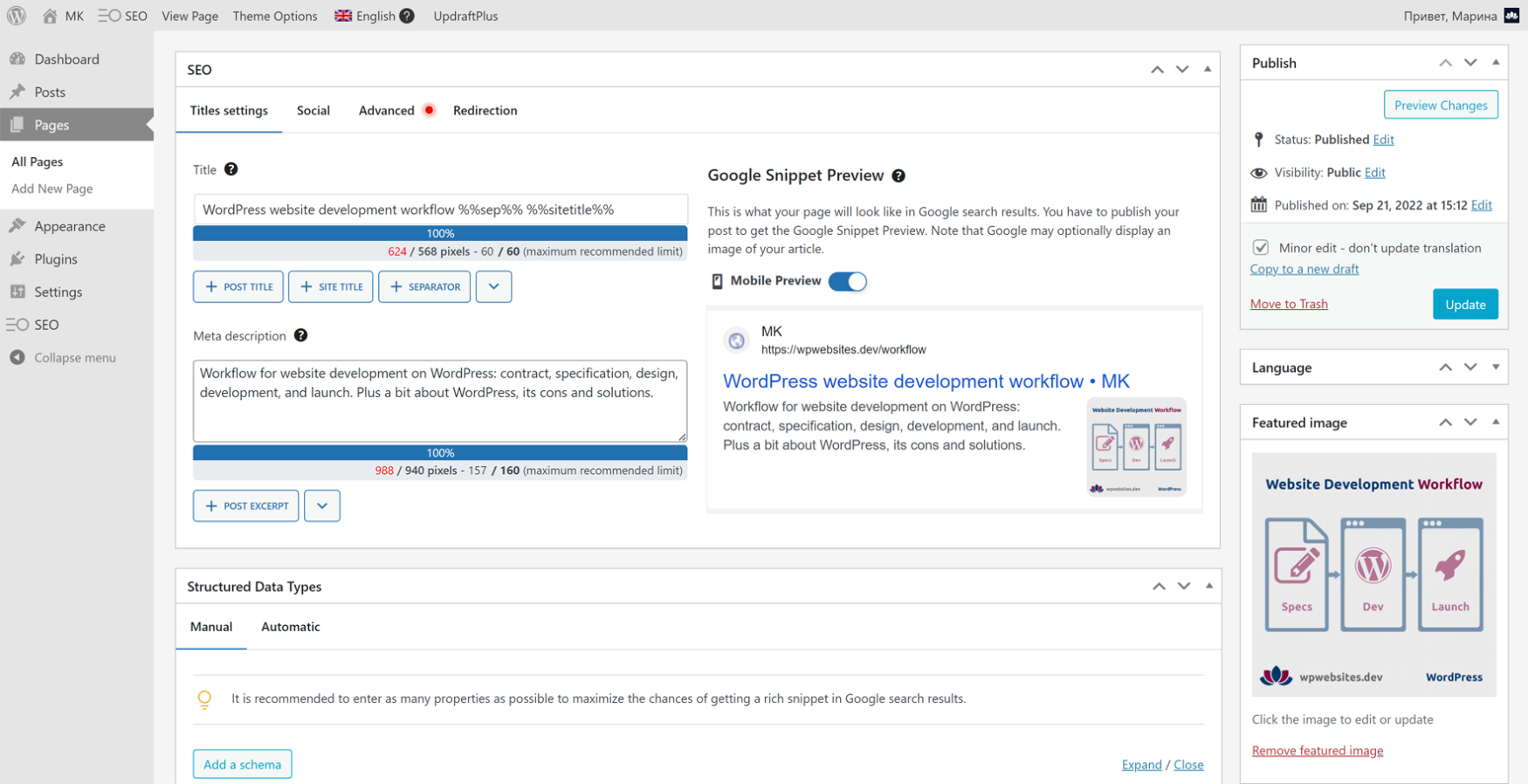Click the Update button
This screenshot has width=1528, height=784.
point(1465,304)
